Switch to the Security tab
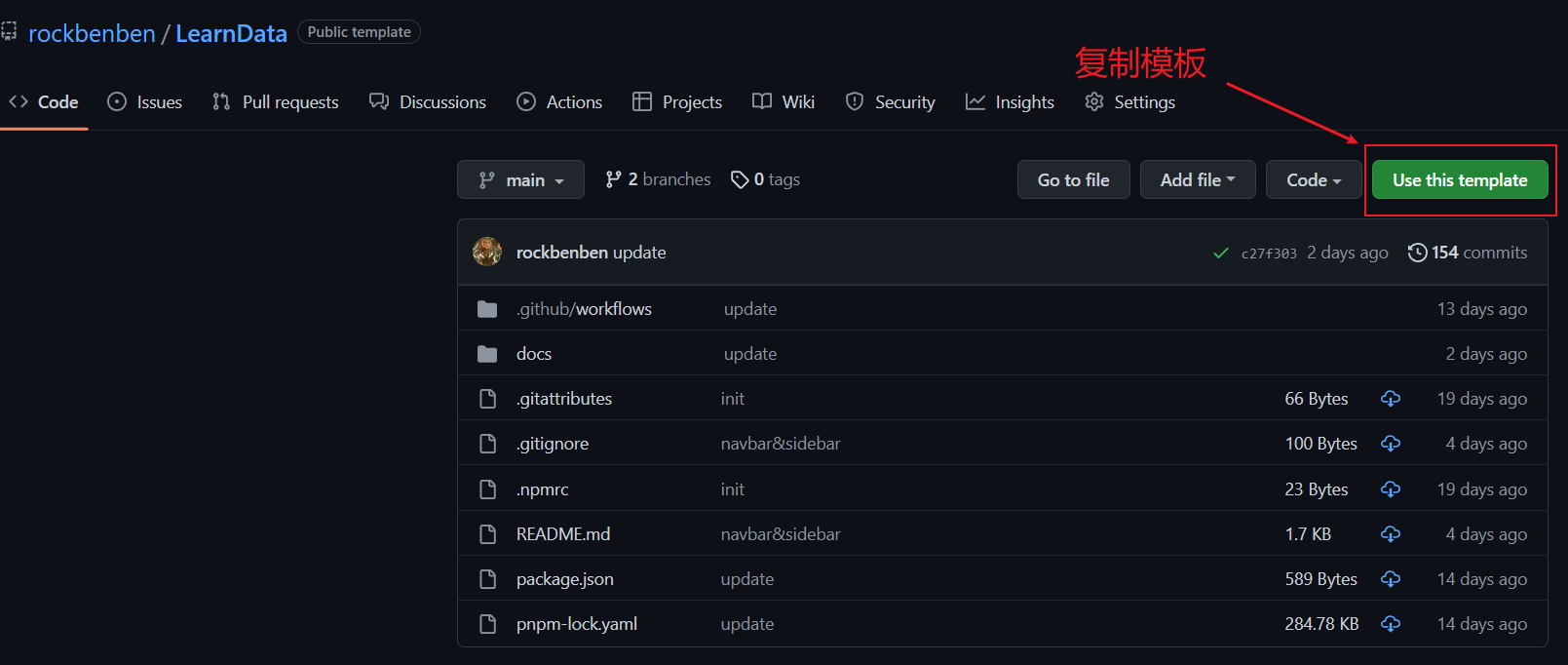 (x=890, y=101)
